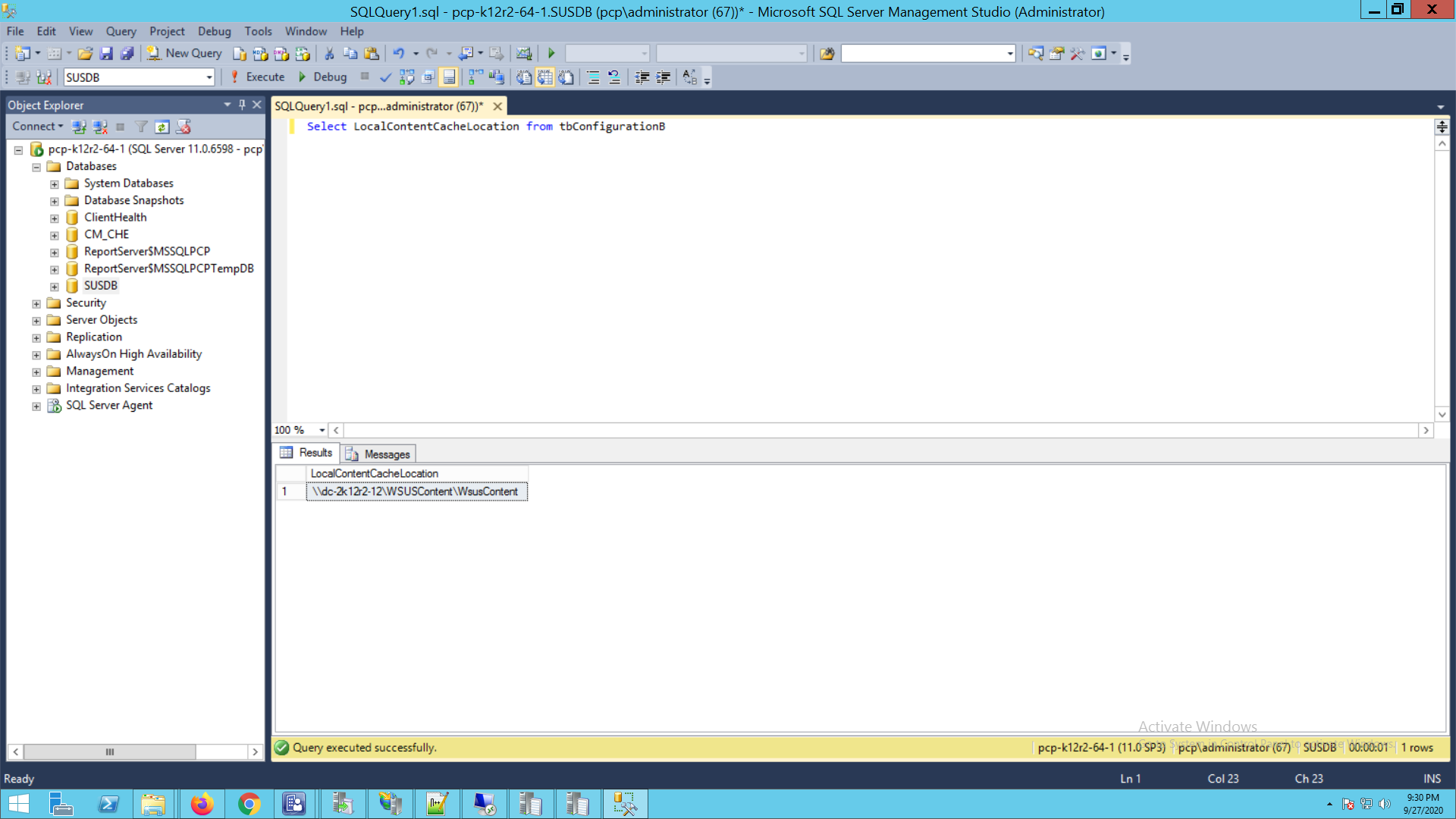Toggle the Object Explorer auto-hide pin
This screenshot has height=819, width=1456.
coord(242,105)
